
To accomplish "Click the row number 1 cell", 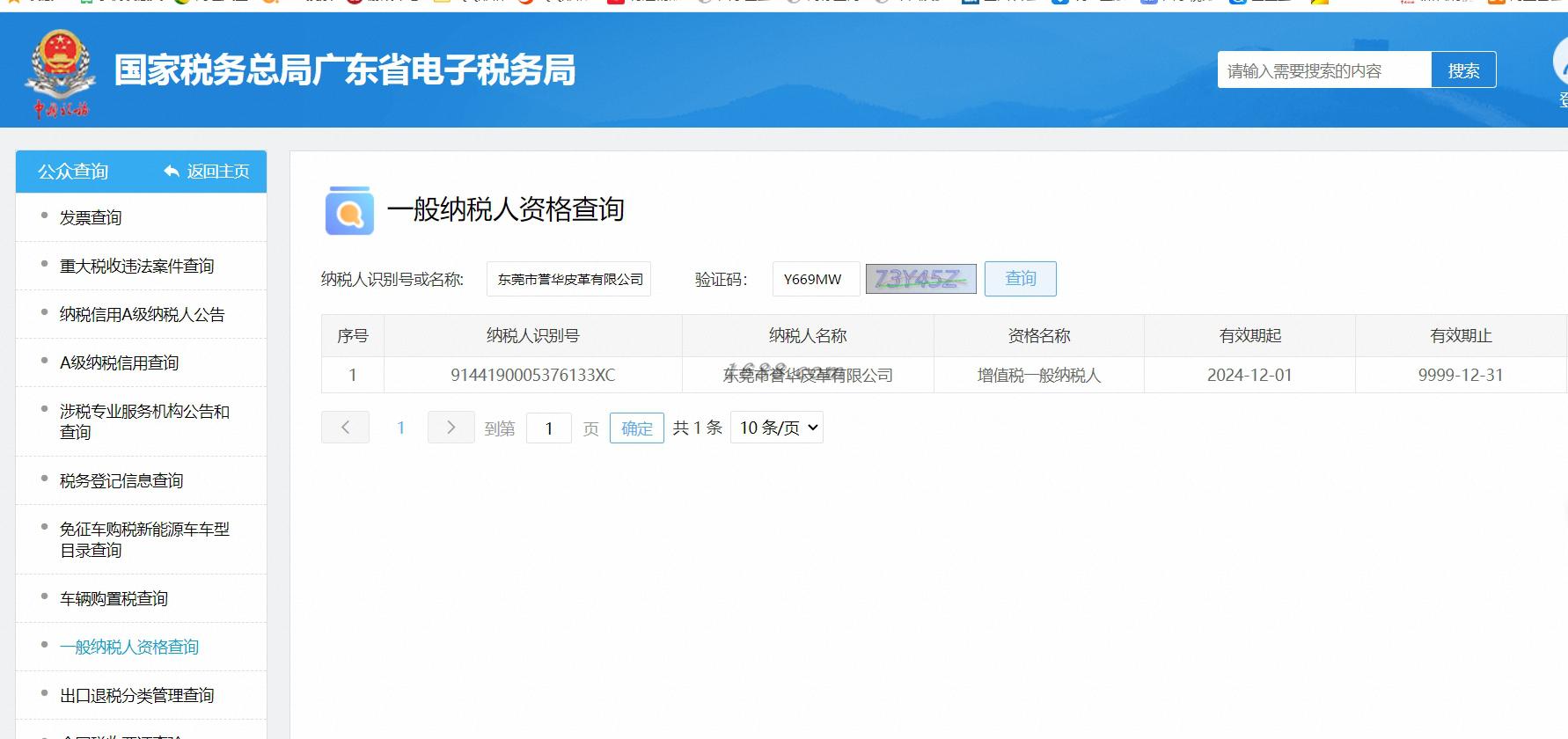I will coord(353,375).
